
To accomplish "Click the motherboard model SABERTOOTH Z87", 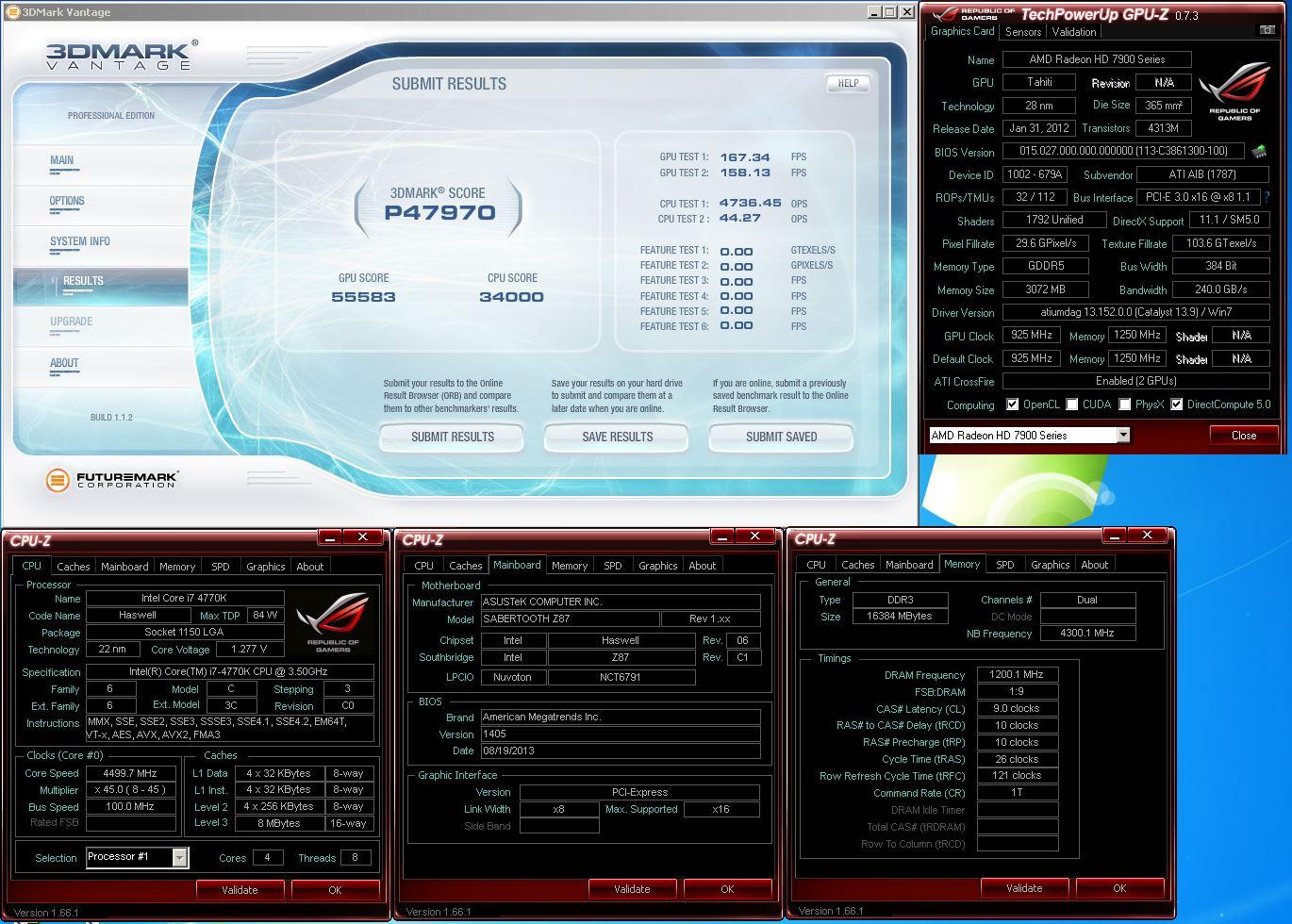I will (x=570, y=619).
